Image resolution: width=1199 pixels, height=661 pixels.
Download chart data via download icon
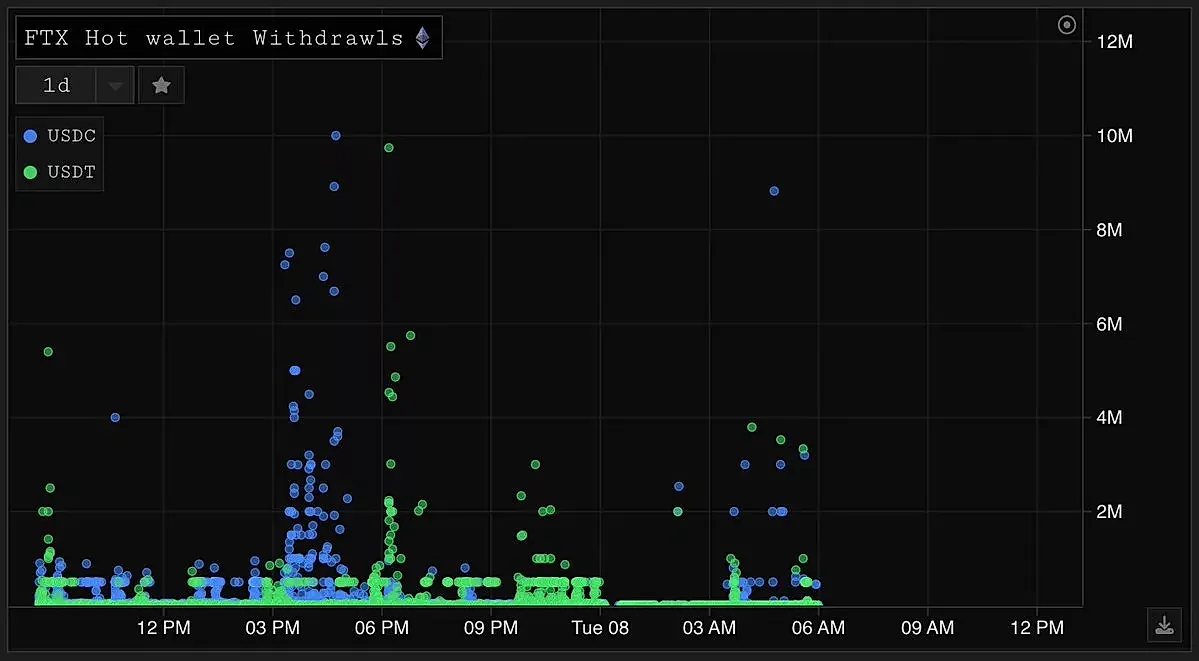click(x=1164, y=626)
